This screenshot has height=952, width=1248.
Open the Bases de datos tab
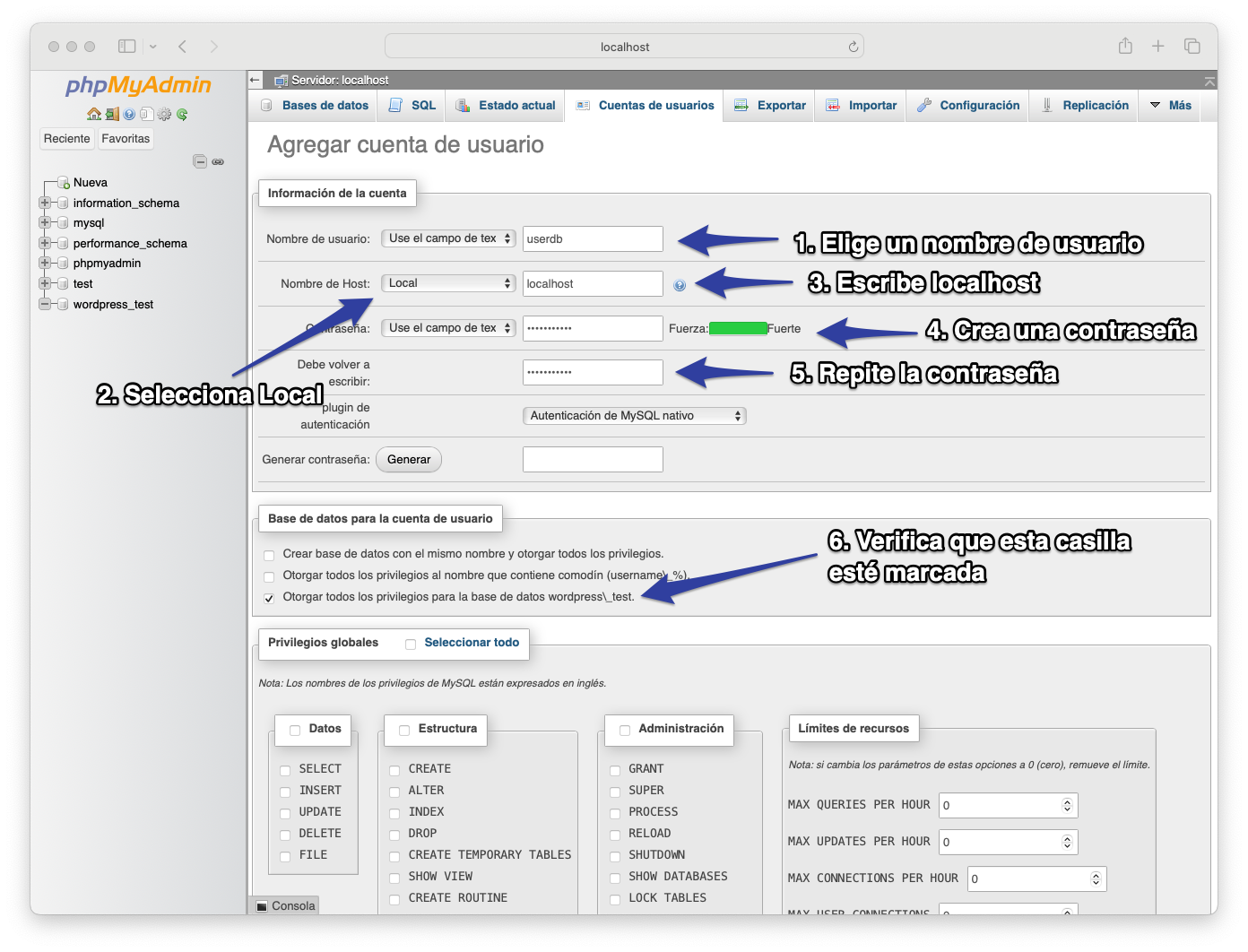(x=315, y=105)
